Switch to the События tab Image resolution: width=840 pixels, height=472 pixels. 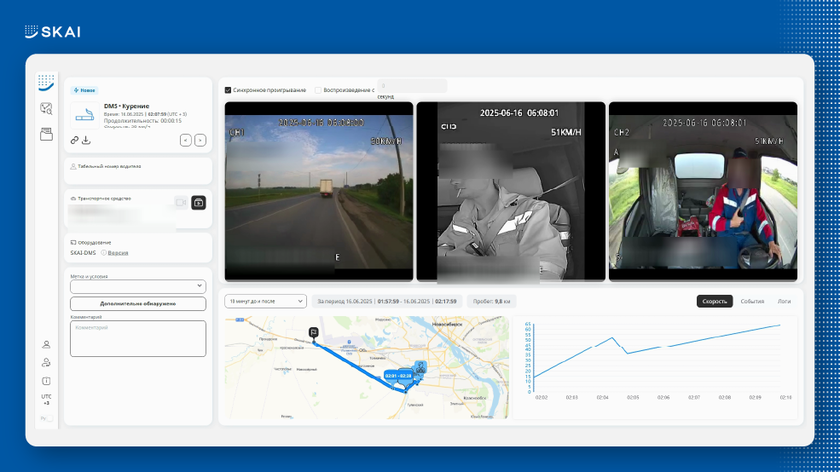tap(752, 301)
